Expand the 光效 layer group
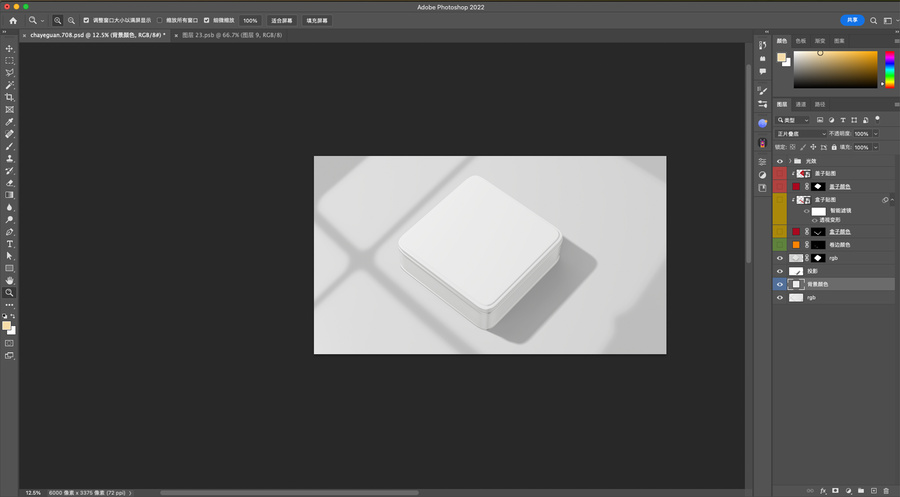Viewport: 900px width, 497px height. (x=790, y=161)
